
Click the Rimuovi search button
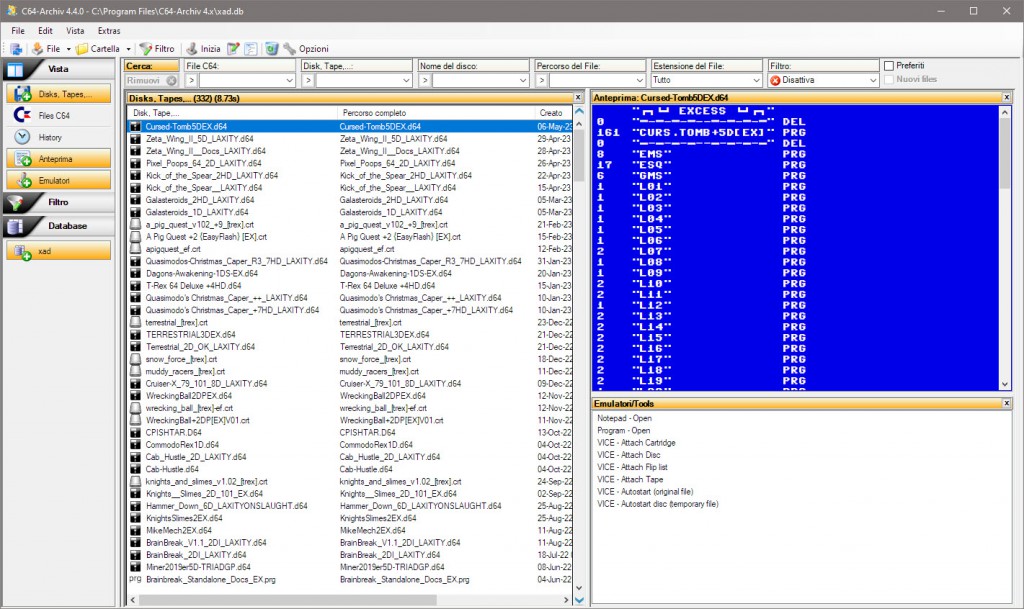[152, 80]
